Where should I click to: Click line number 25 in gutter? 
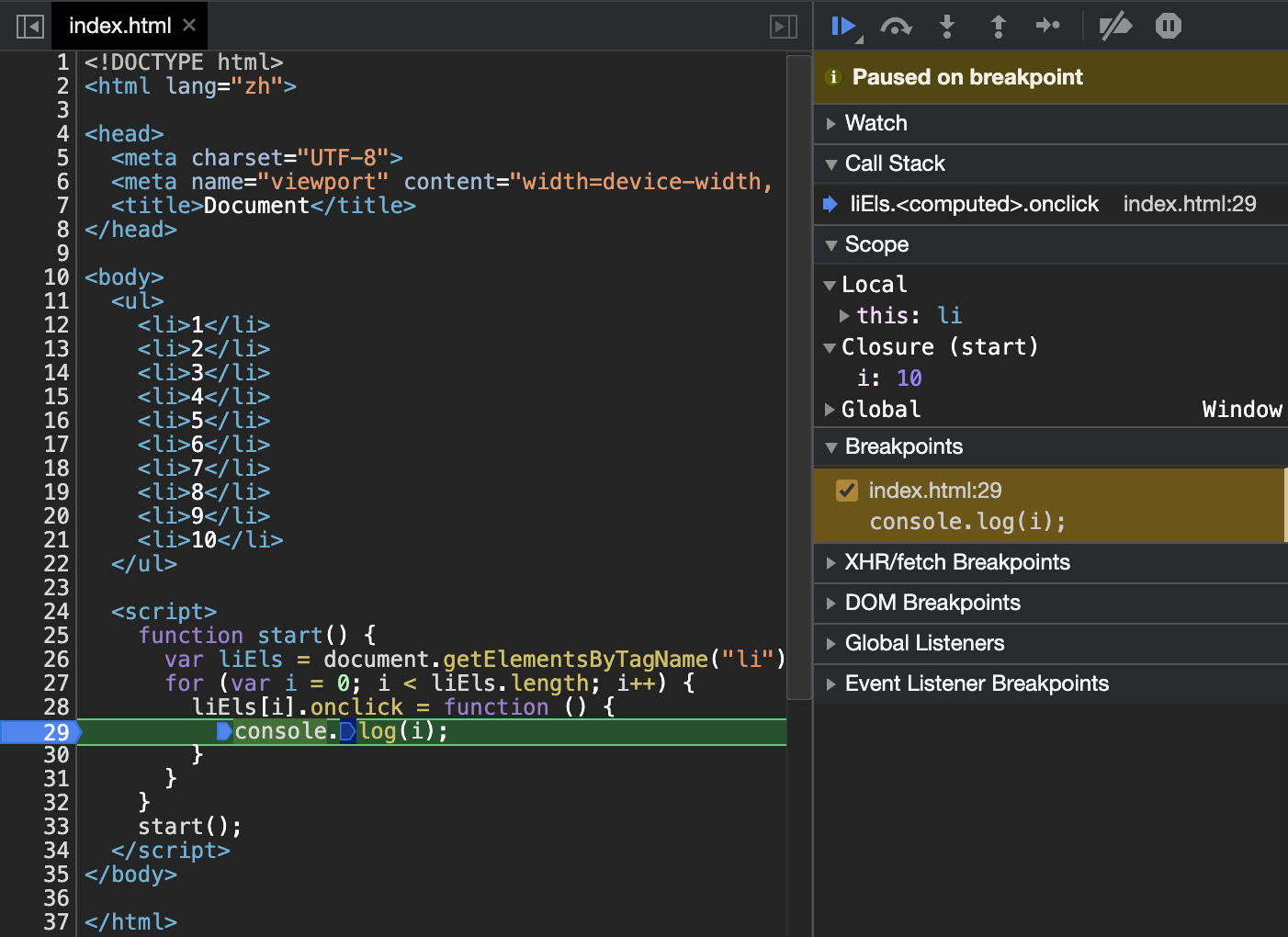click(56, 636)
